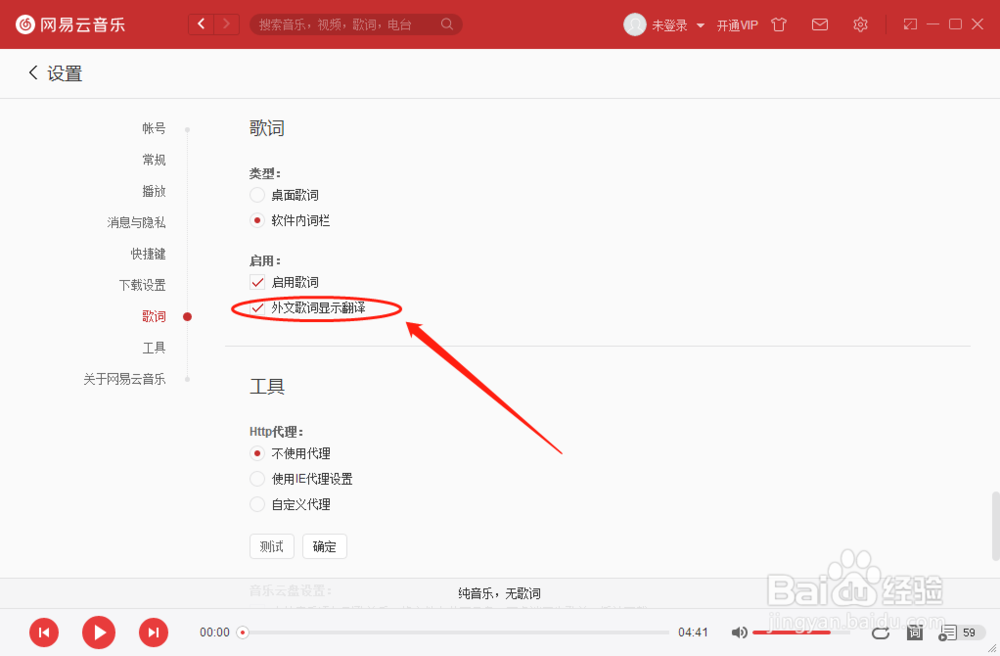Toggle the 启用歌词 checkbox
The image size is (1000, 656).
[257, 282]
